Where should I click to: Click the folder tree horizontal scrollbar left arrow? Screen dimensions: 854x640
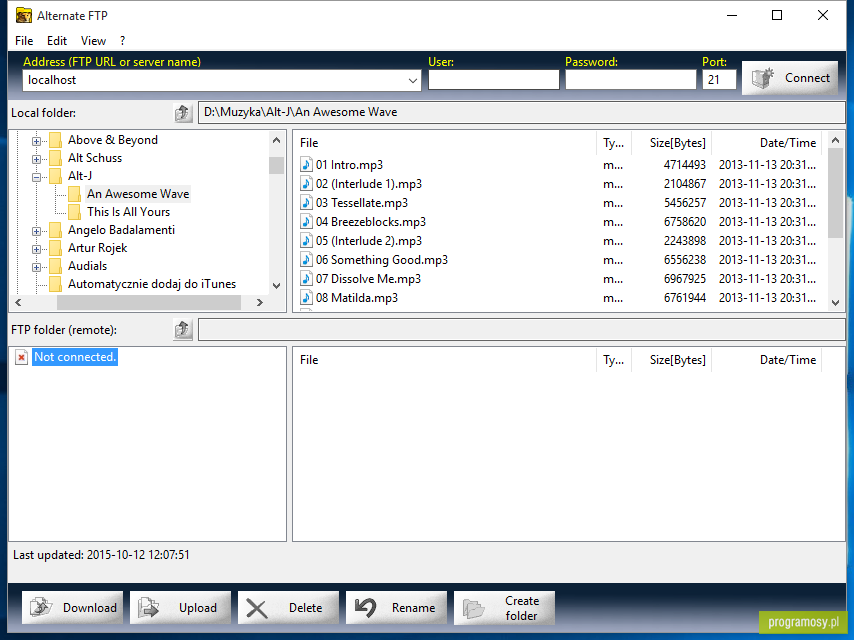click(x=18, y=302)
